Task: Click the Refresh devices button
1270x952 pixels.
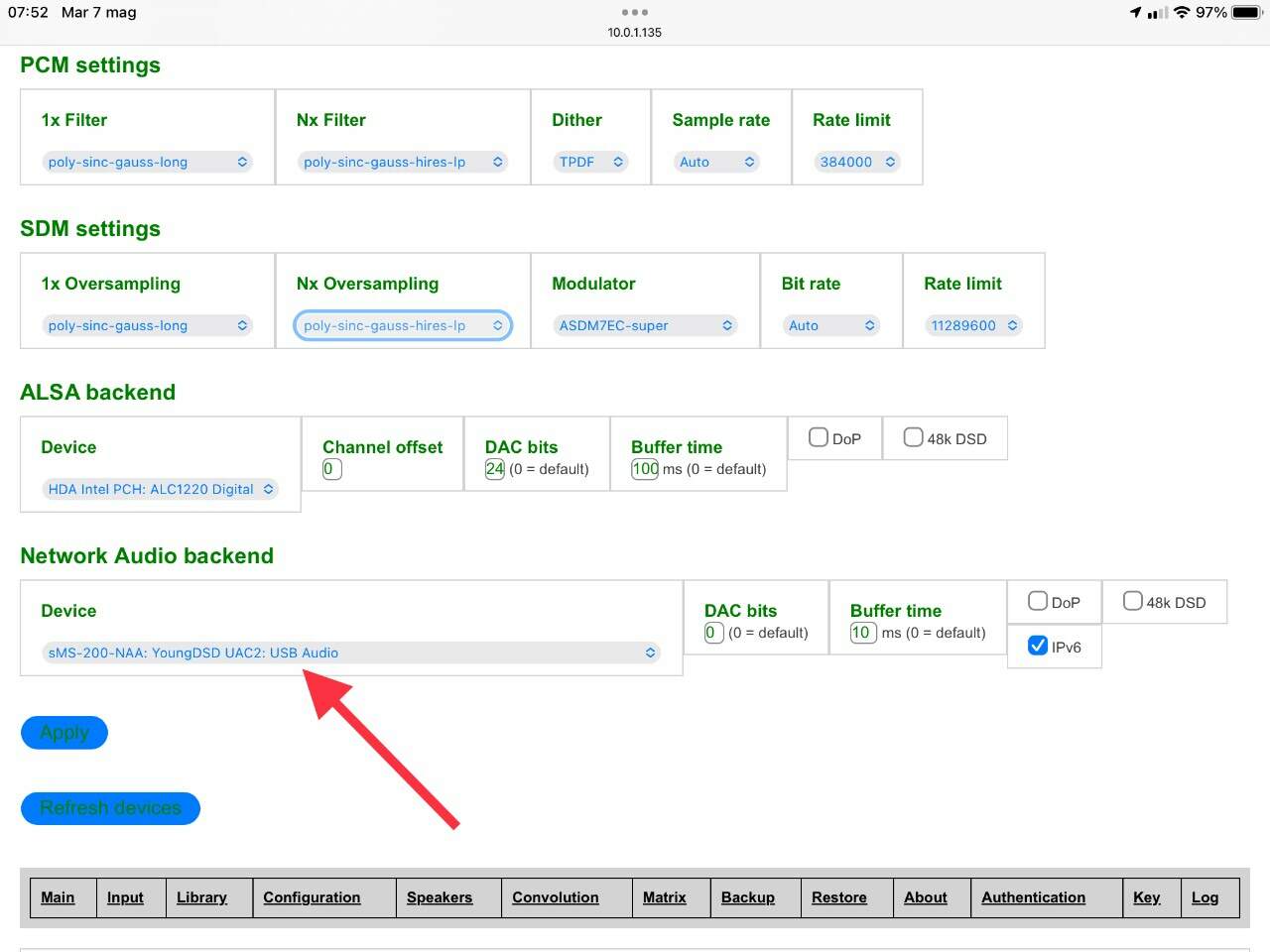Action: click(x=110, y=808)
